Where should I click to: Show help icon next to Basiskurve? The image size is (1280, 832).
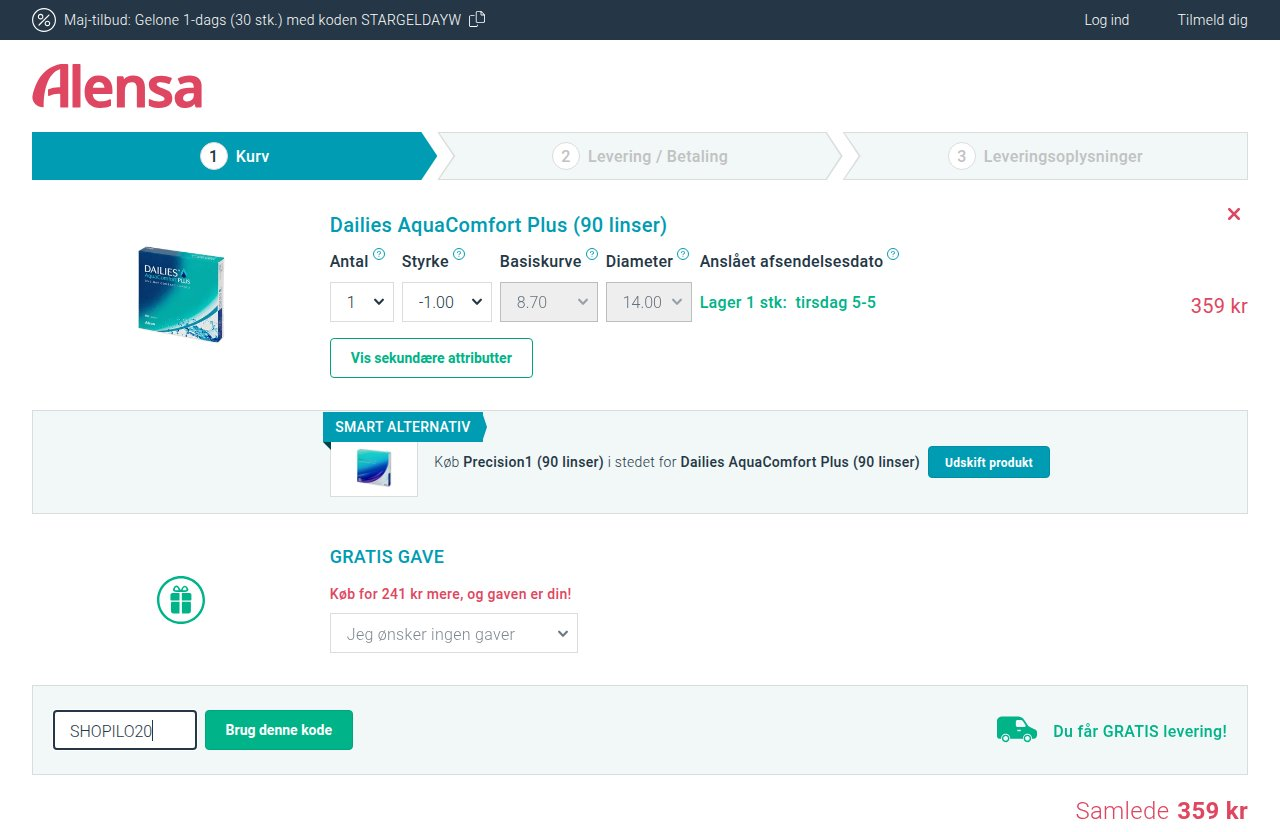(592, 254)
